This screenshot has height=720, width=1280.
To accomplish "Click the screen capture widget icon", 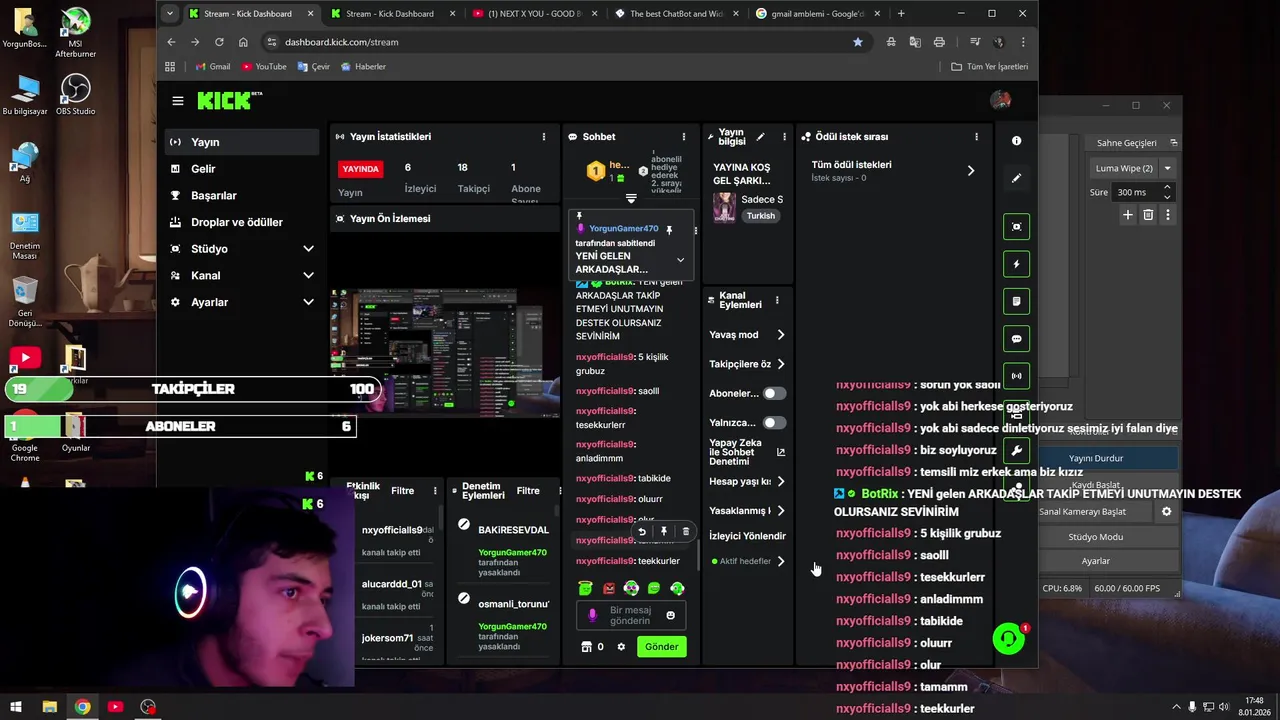I will pos(1016,227).
